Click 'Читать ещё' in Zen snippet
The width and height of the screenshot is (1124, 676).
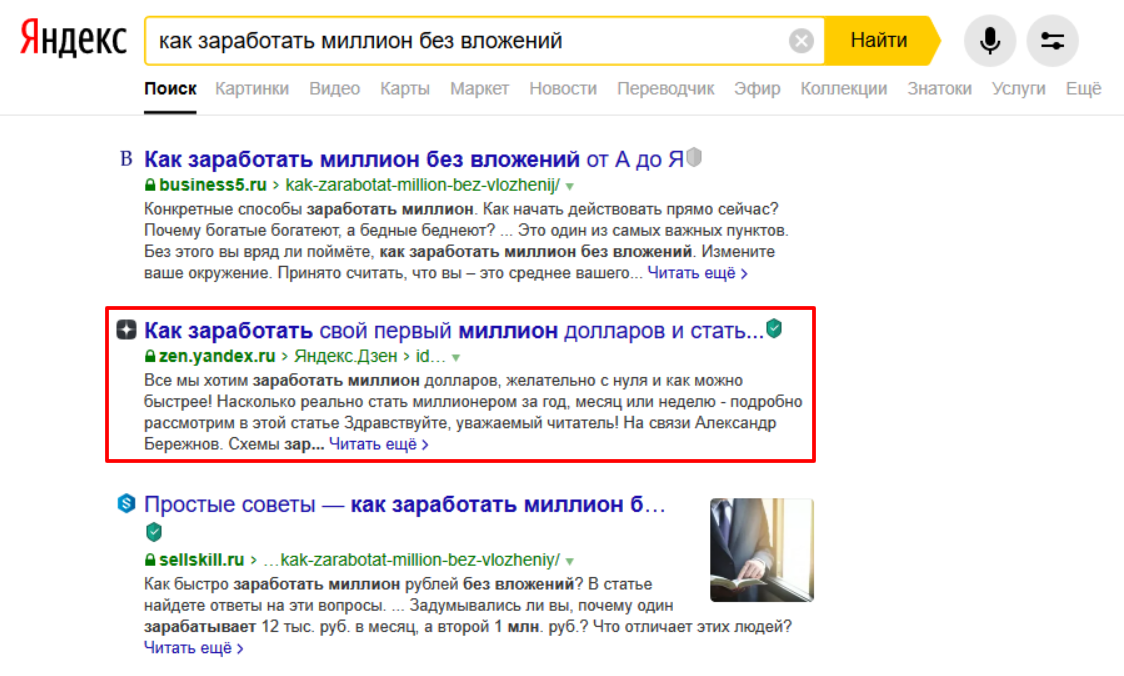tap(378, 444)
